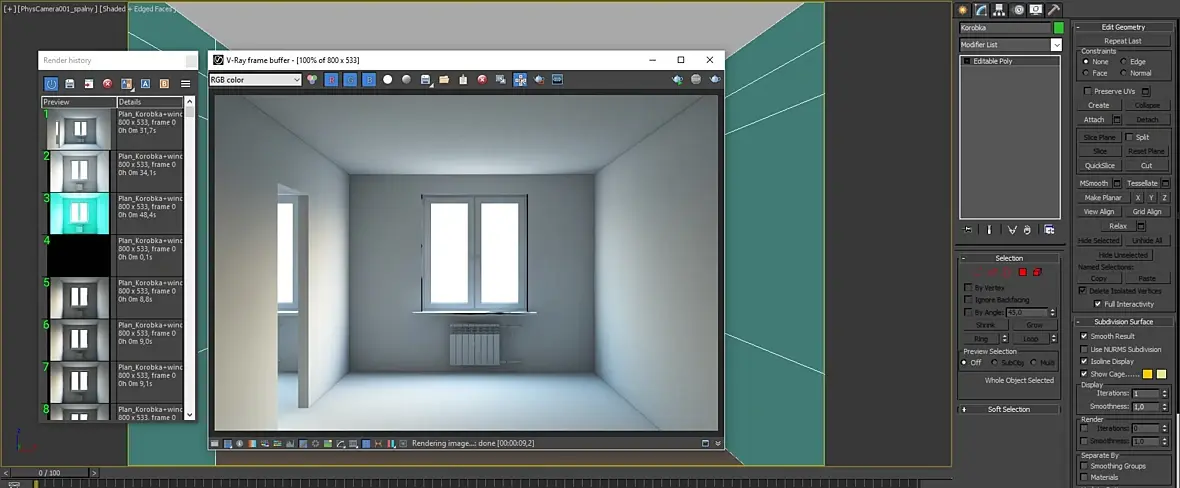Enable the Preserve UVs checkbox
The height and width of the screenshot is (488, 1180).
1089,91
